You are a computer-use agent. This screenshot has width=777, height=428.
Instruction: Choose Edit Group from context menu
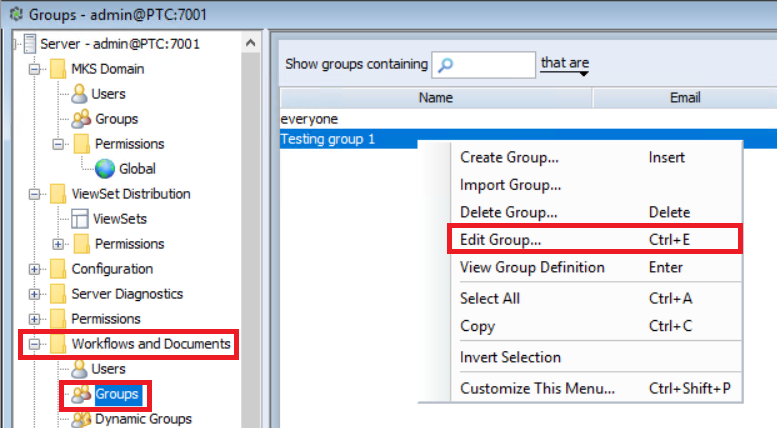[500, 240]
